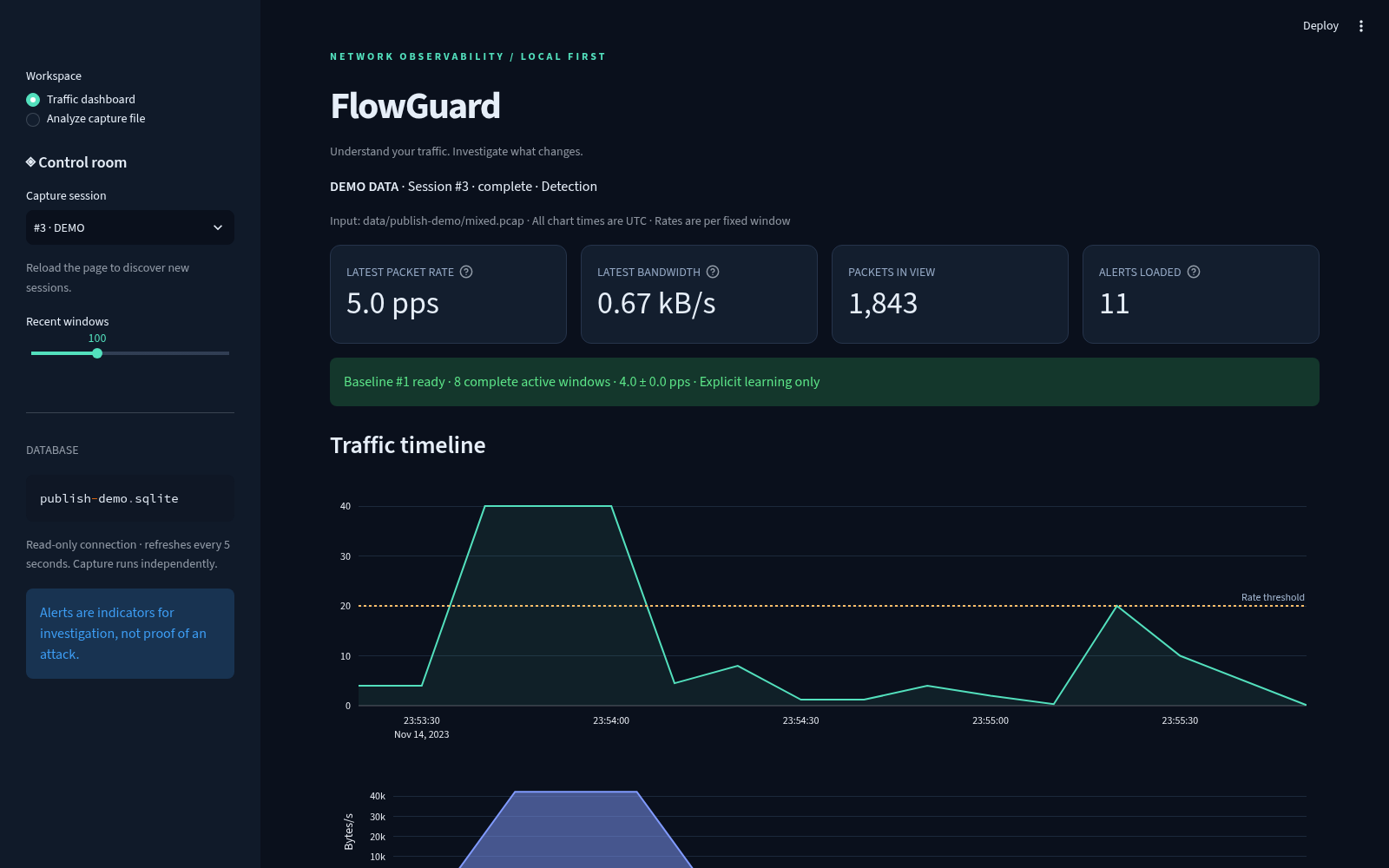1389x868 pixels.
Task: Click the DEMO DATA session status line
Action: pos(464,187)
